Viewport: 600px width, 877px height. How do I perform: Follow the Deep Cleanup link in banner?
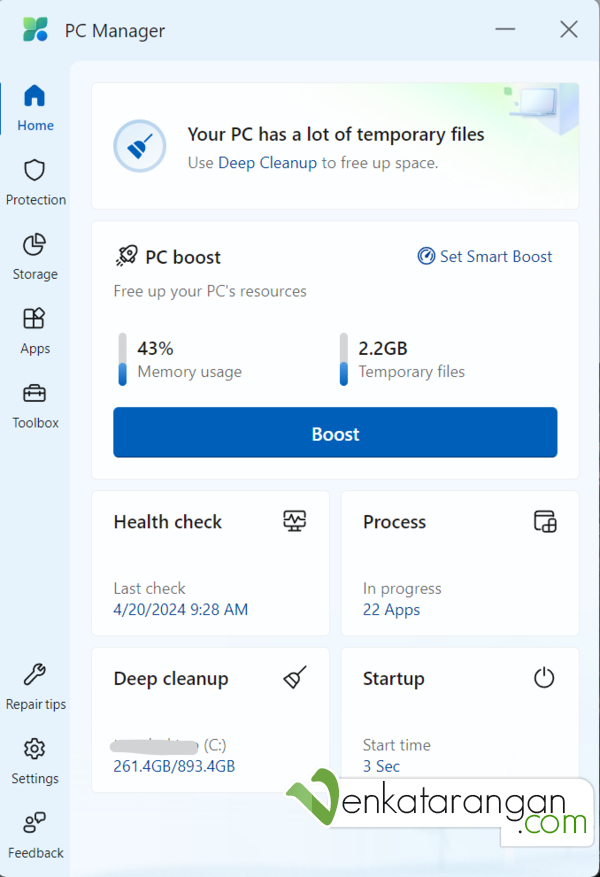[x=267, y=163]
